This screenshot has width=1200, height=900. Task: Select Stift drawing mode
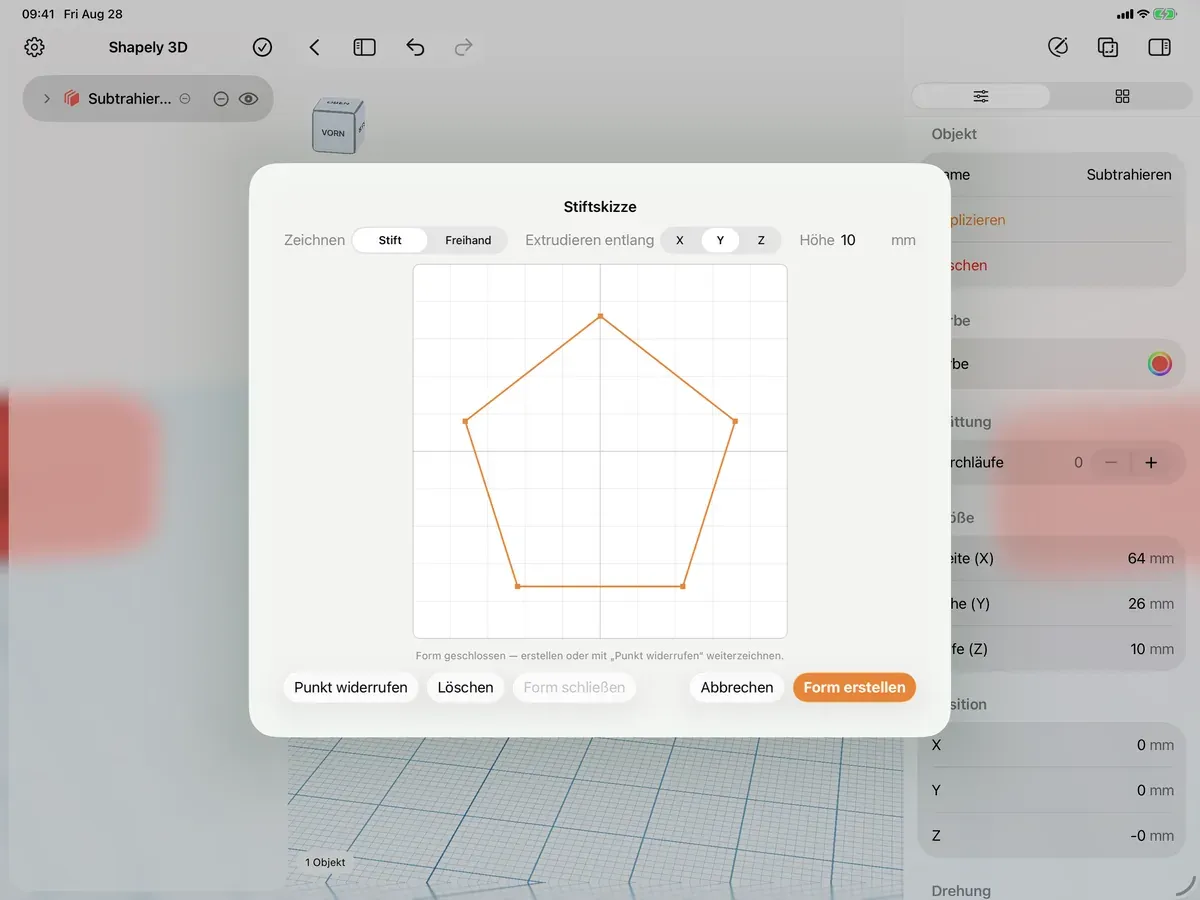click(x=390, y=240)
